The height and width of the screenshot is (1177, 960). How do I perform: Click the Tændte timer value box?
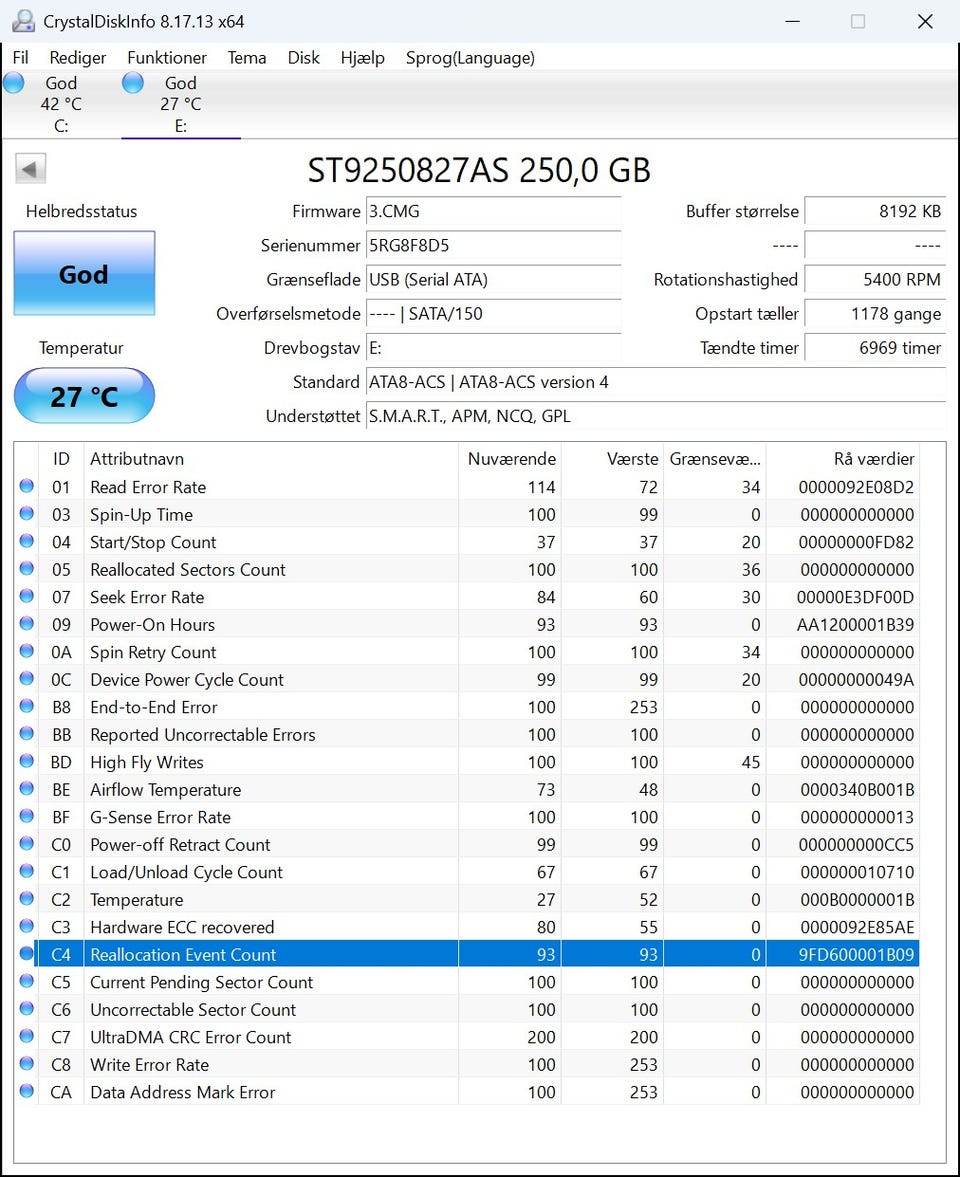(x=874, y=348)
